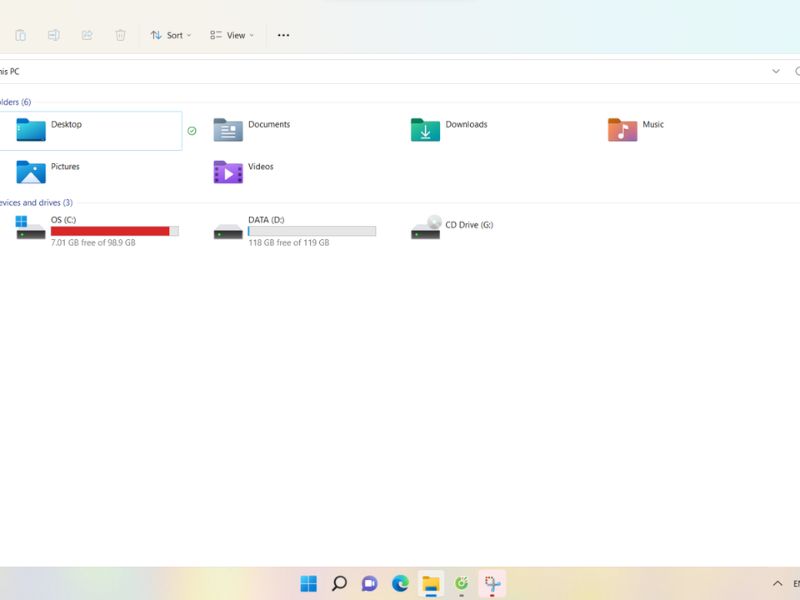Click the Delete trash icon in toolbar
Image resolution: width=800 pixels, height=600 pixels.
click(x=120, y=35)
